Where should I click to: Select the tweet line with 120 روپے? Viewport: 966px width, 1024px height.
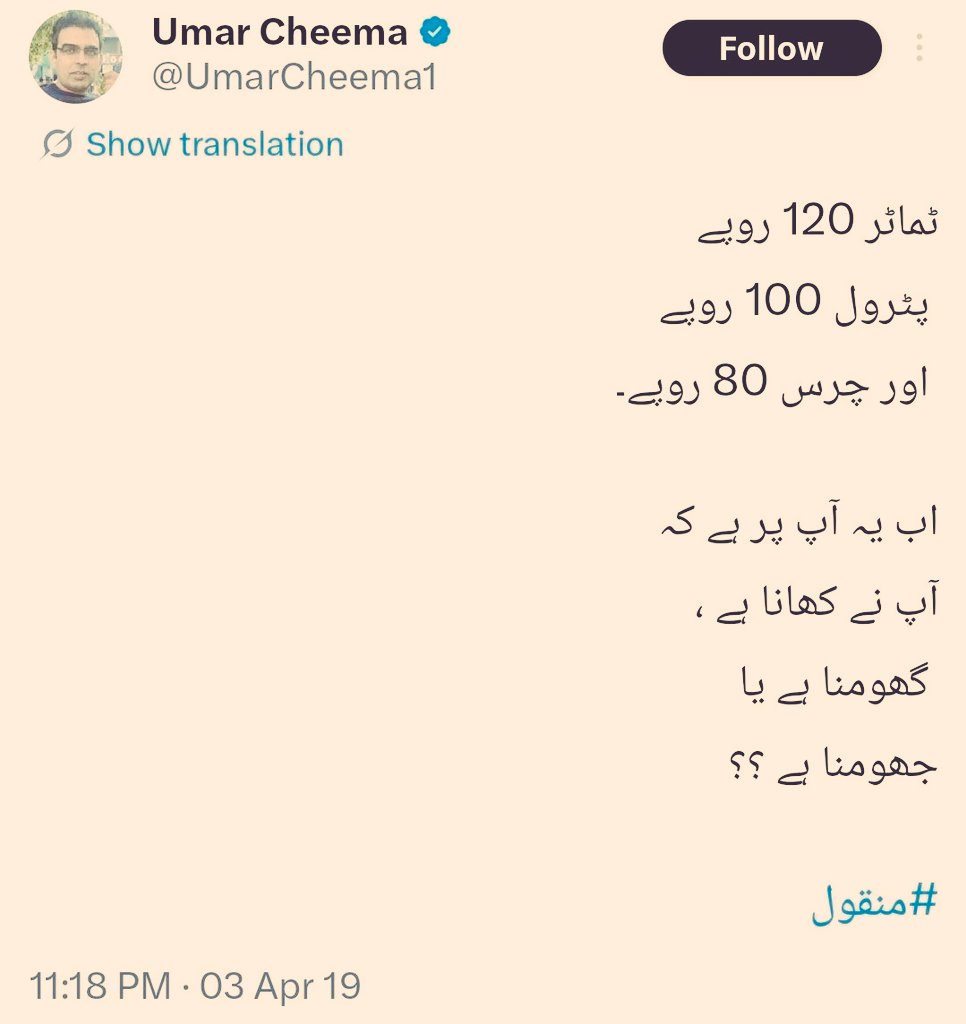(x=818, y=223)
